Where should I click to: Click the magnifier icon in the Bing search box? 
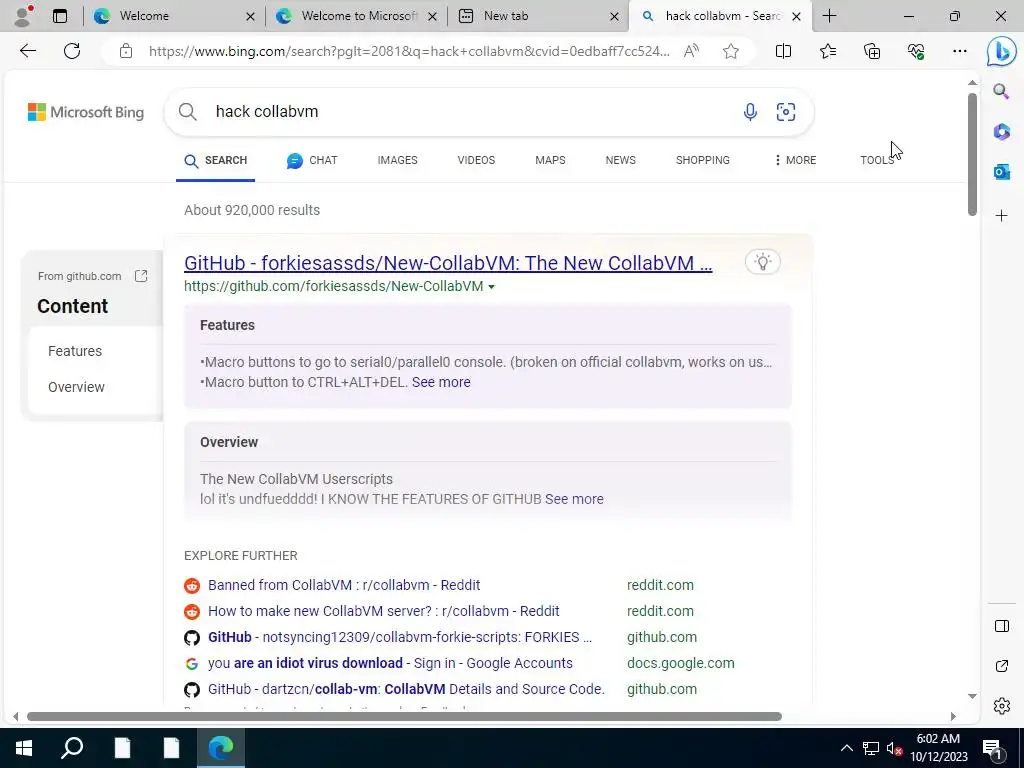pyautogui.click(x=187, y=112)
